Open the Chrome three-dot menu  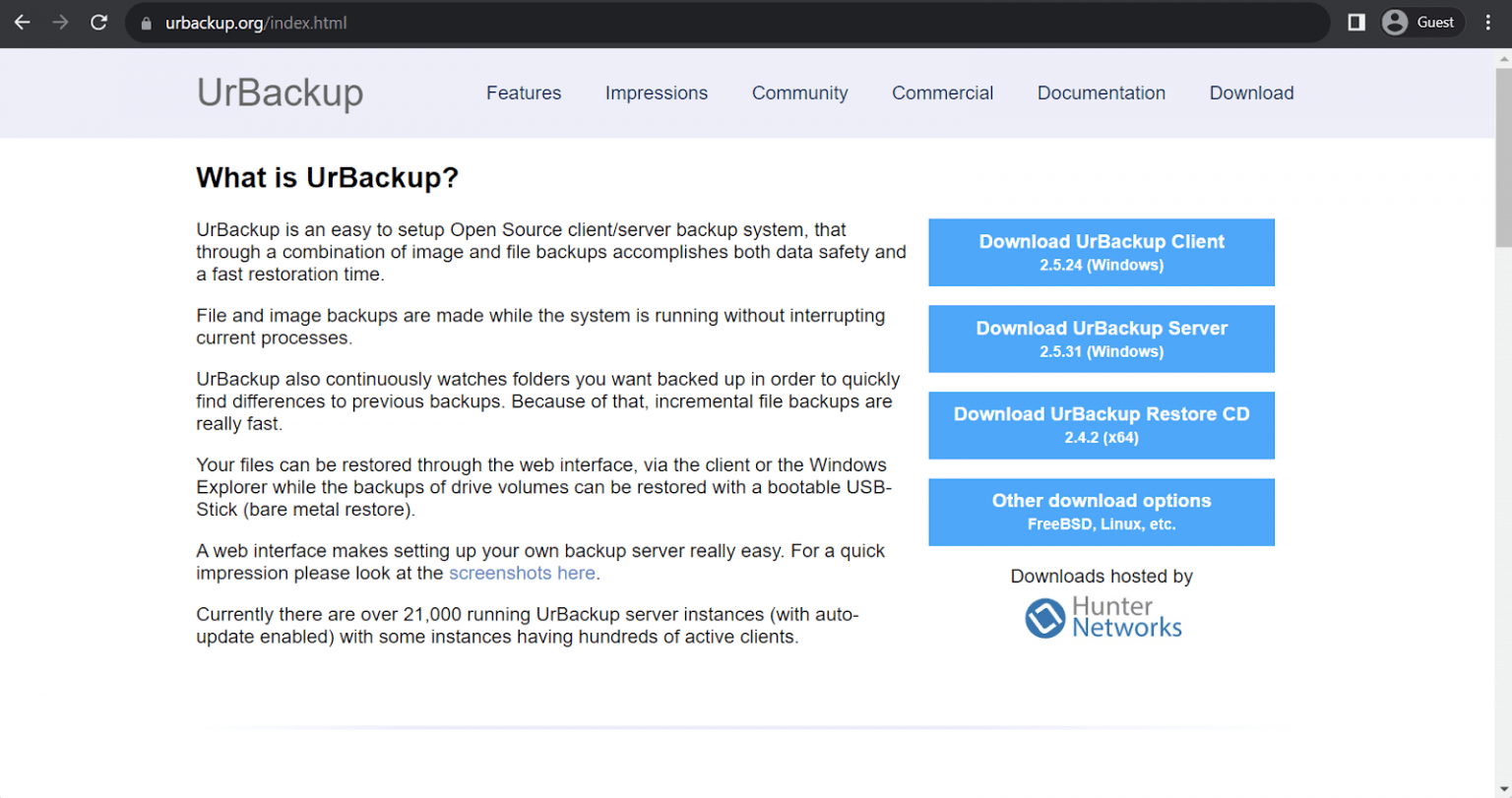coord(1489,22)
